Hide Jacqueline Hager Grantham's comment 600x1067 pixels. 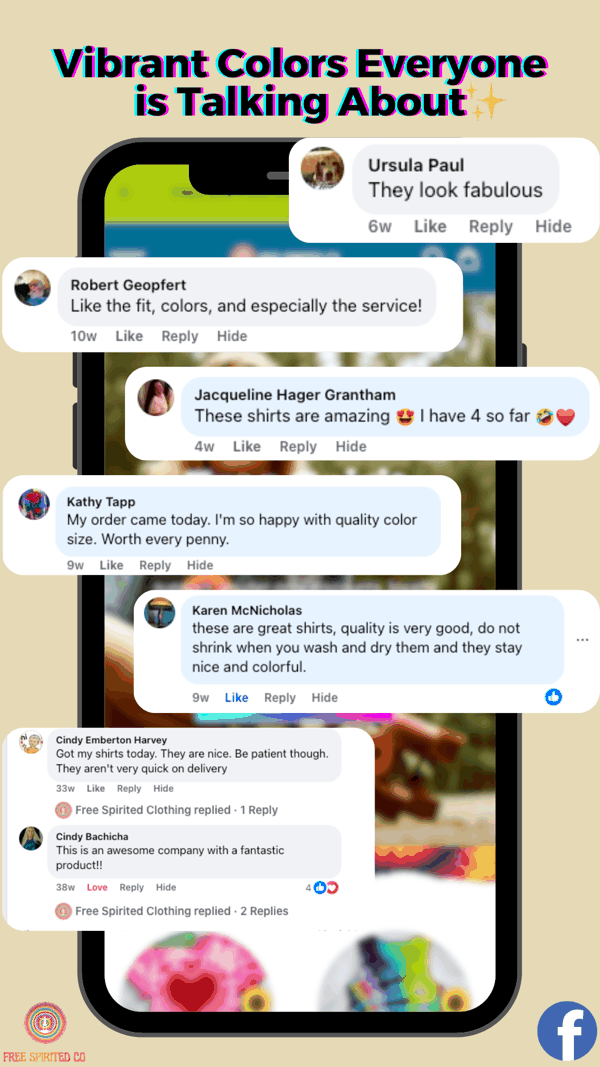click(351, 446)
